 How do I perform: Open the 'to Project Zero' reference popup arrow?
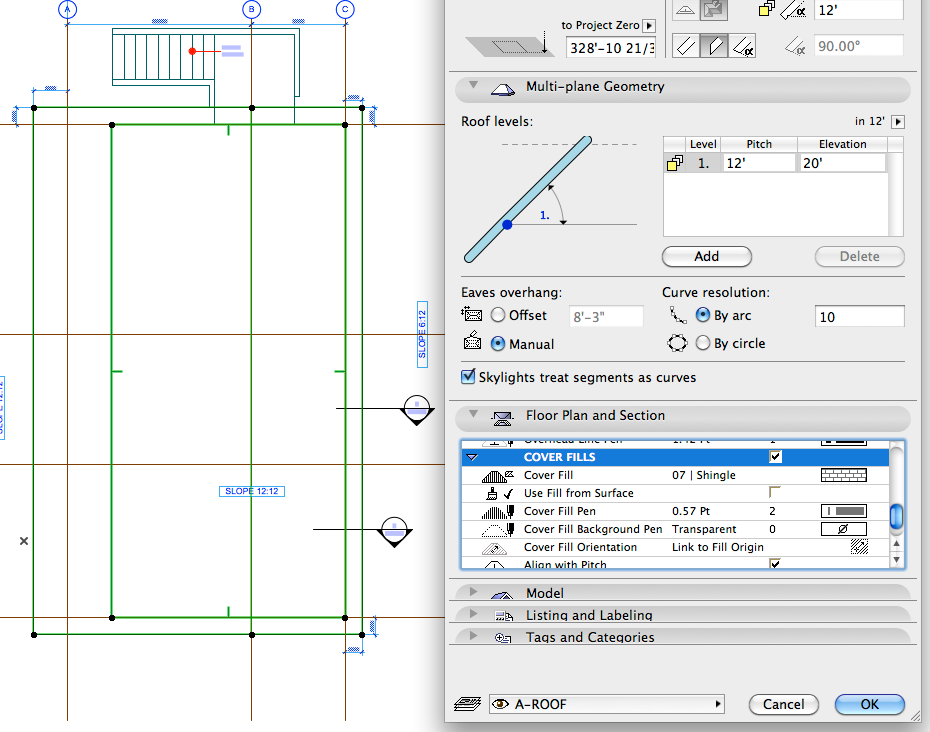[649, 26]
